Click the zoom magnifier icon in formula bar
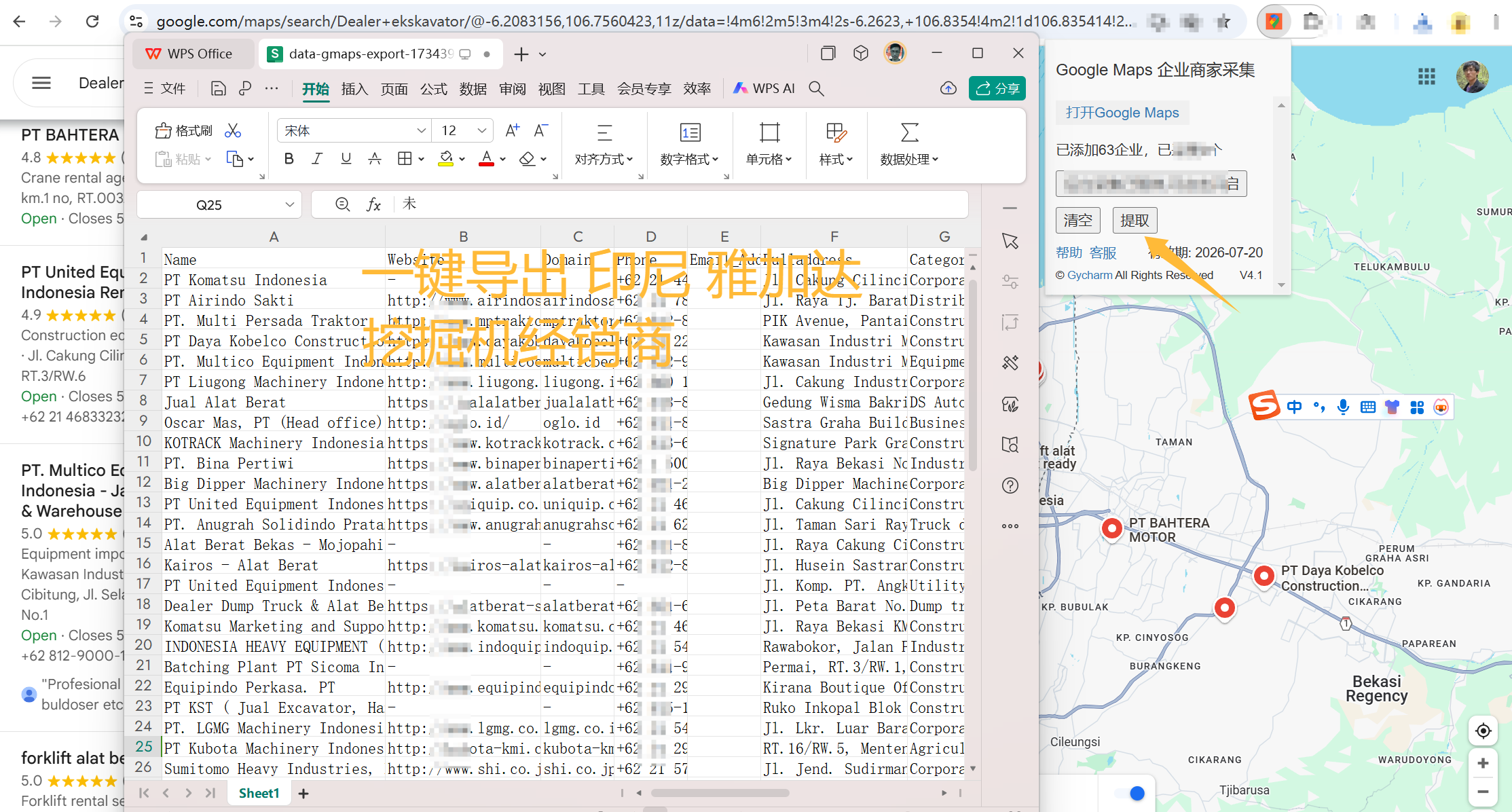1512x812 pixels. coord(343,204)
